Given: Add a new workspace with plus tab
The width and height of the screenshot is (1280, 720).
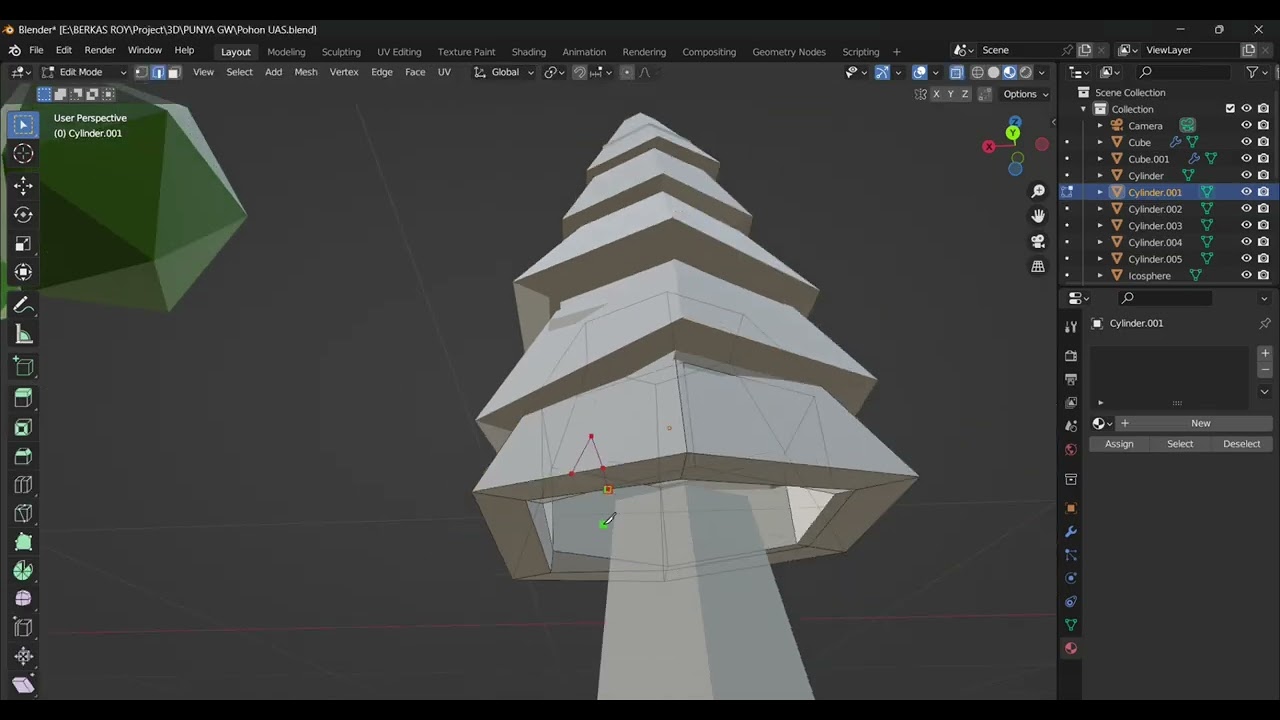Looking at the screenshot, I should point(896,52).
